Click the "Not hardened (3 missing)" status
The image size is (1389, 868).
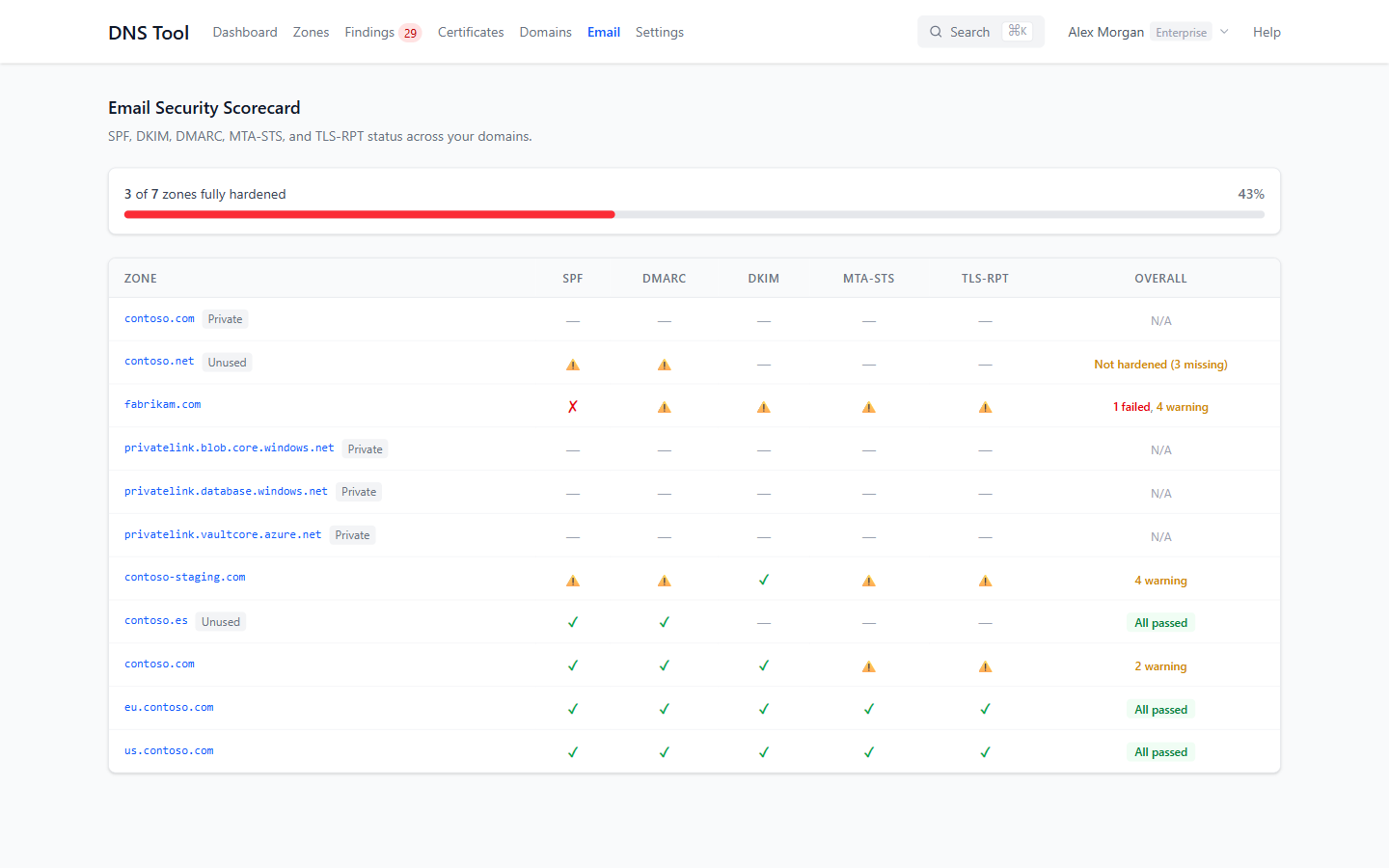[1160, 365]
